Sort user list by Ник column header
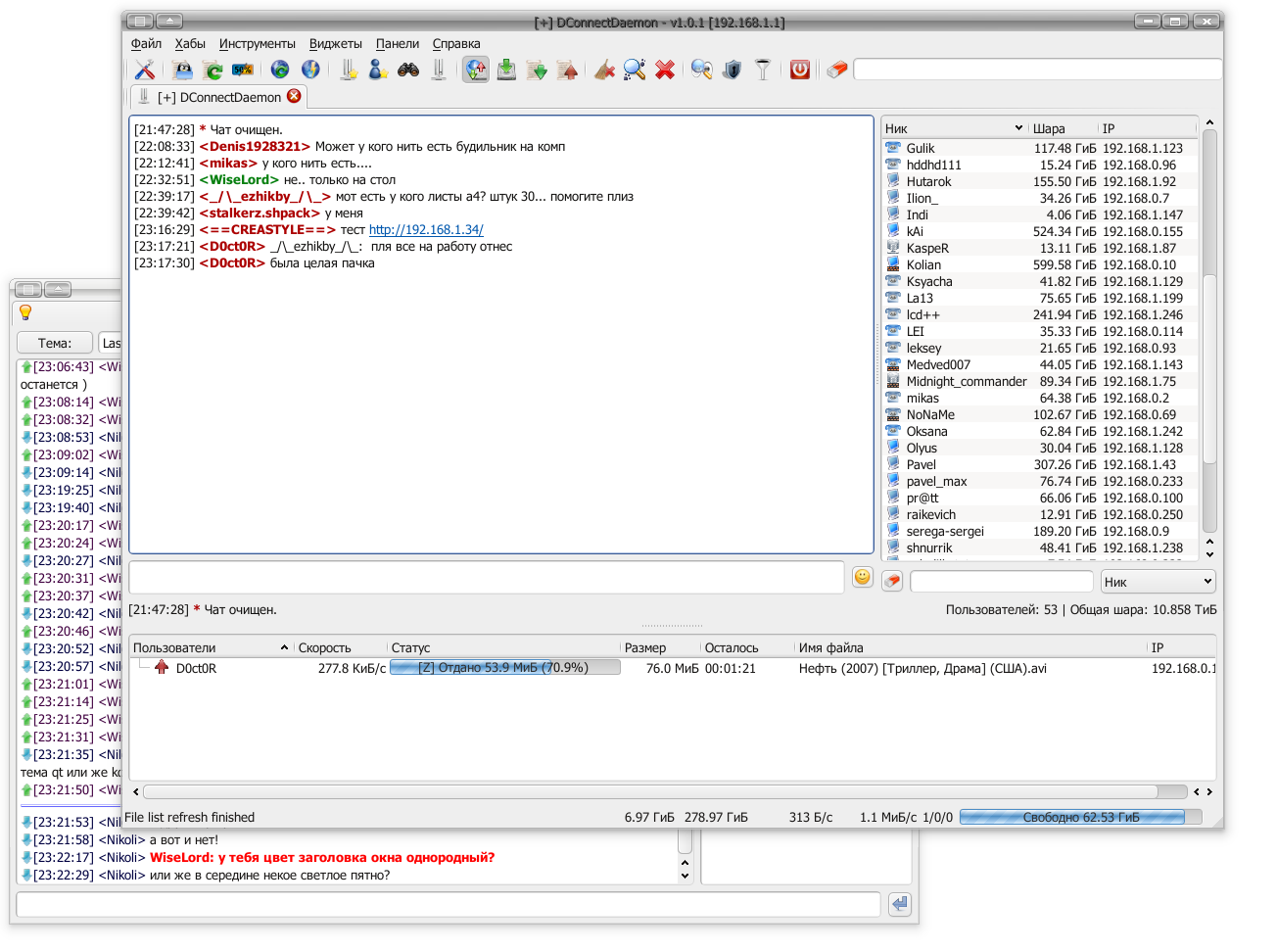The height and width of the screenshot is (952, 1277). (955, 128)
